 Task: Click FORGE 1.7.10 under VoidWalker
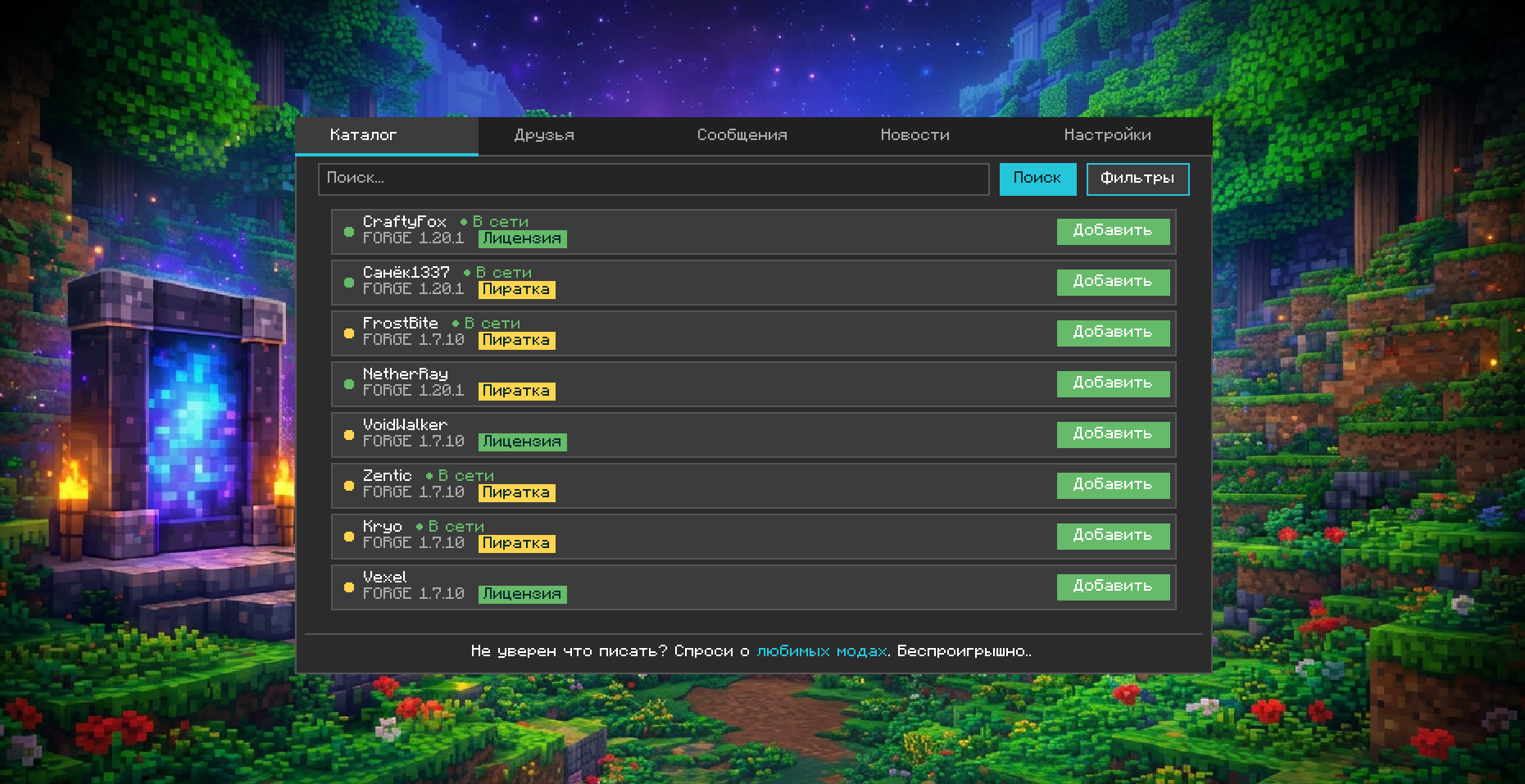[414, 442]
